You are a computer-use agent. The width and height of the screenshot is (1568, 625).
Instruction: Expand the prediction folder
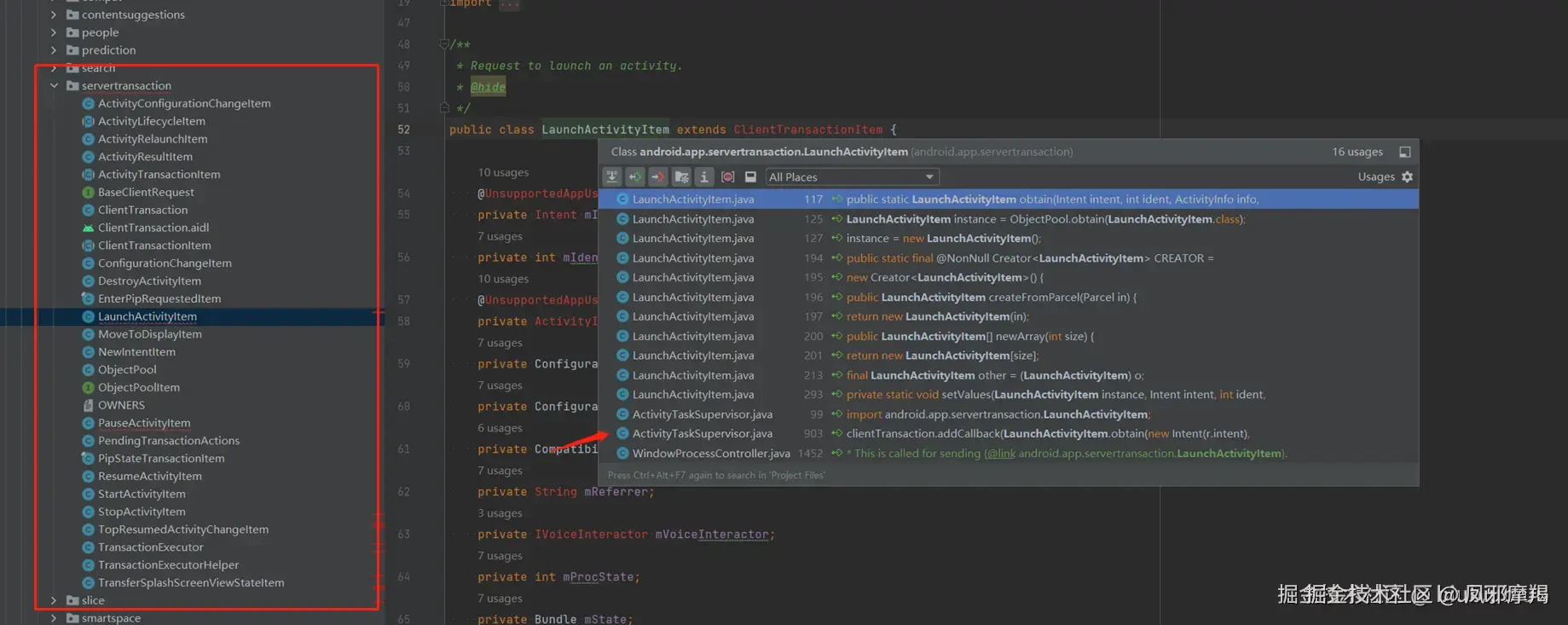(54, 50)
